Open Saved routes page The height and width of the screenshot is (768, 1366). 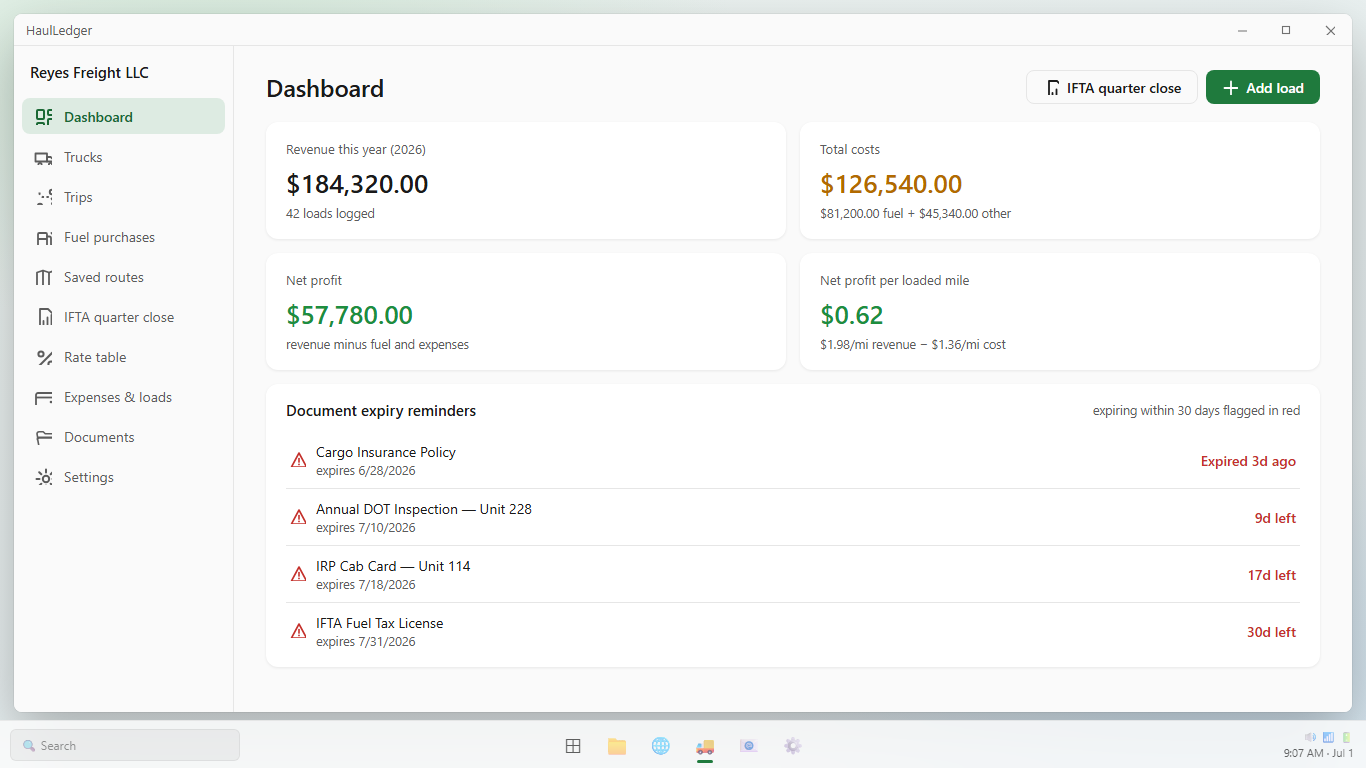[123, 277]
